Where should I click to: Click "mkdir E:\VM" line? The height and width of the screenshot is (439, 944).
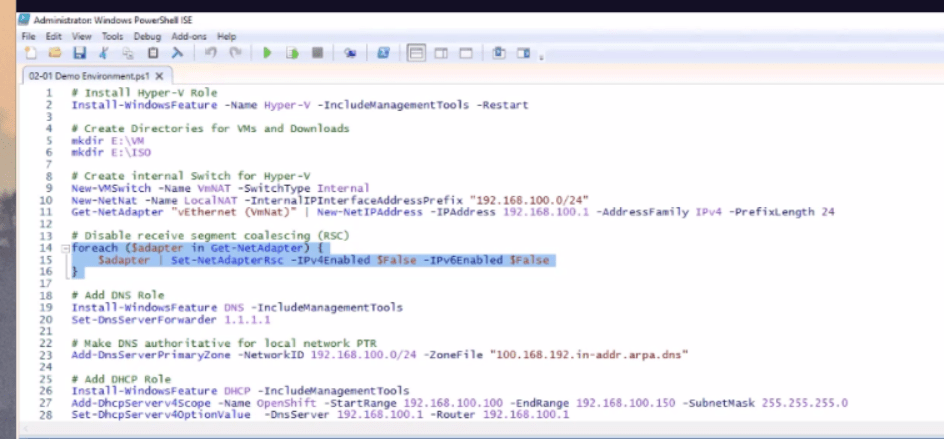click(x=108, y=140)
